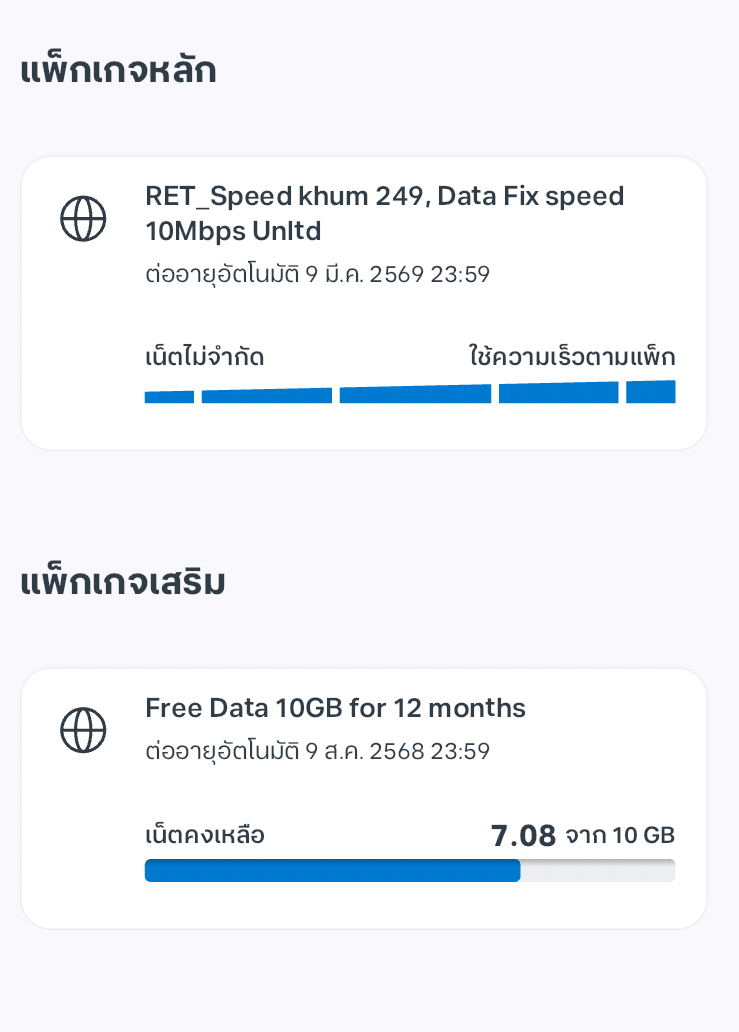Click globe icon in main package card
Image resolution: width=739 pixels, height=1032 pixels.
tap(83, 219)
